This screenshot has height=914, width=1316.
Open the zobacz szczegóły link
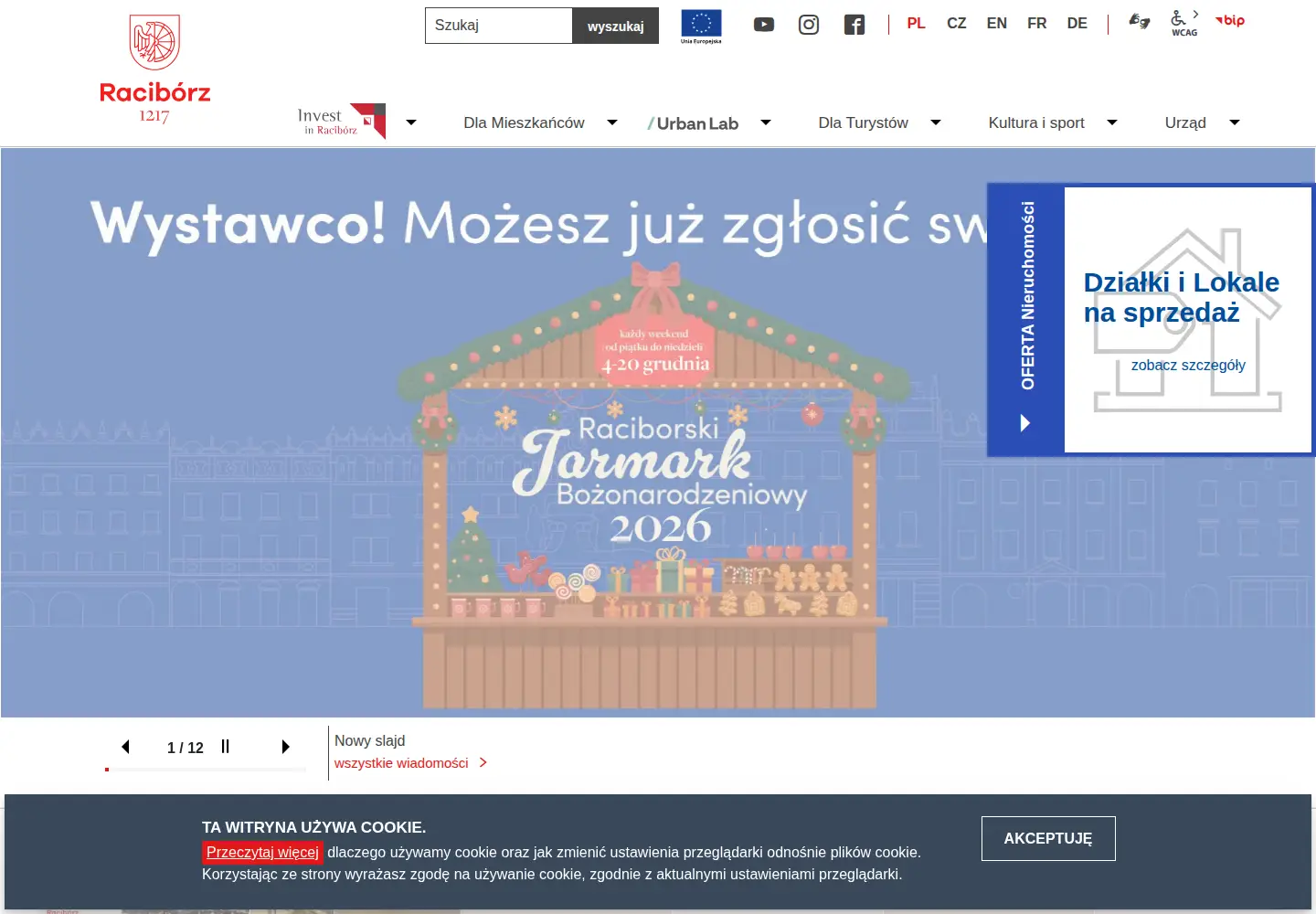[1188, 365]
